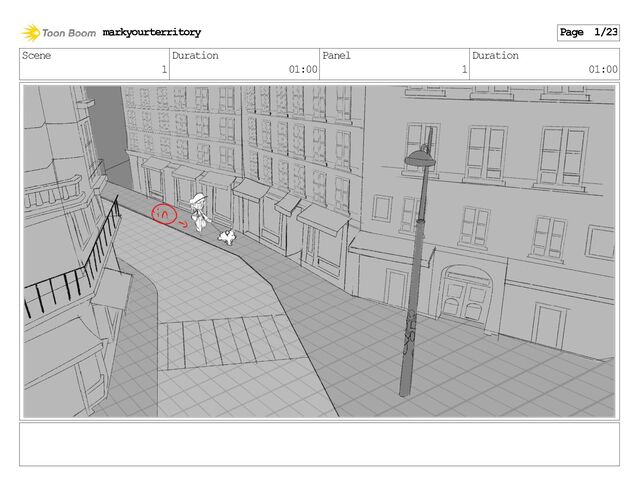The height and width of the screenshot is (495, 640).
Task: Select the Panel number field
Action: tap(394, 63)
